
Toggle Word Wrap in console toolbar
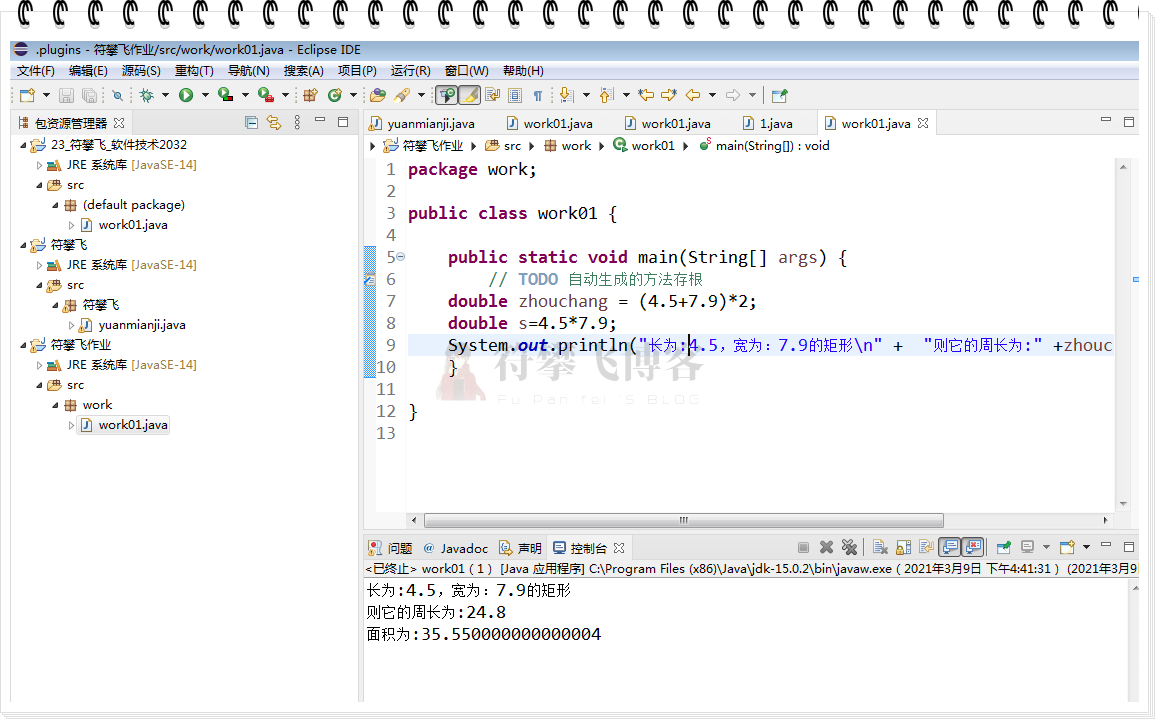click(927, 547)
